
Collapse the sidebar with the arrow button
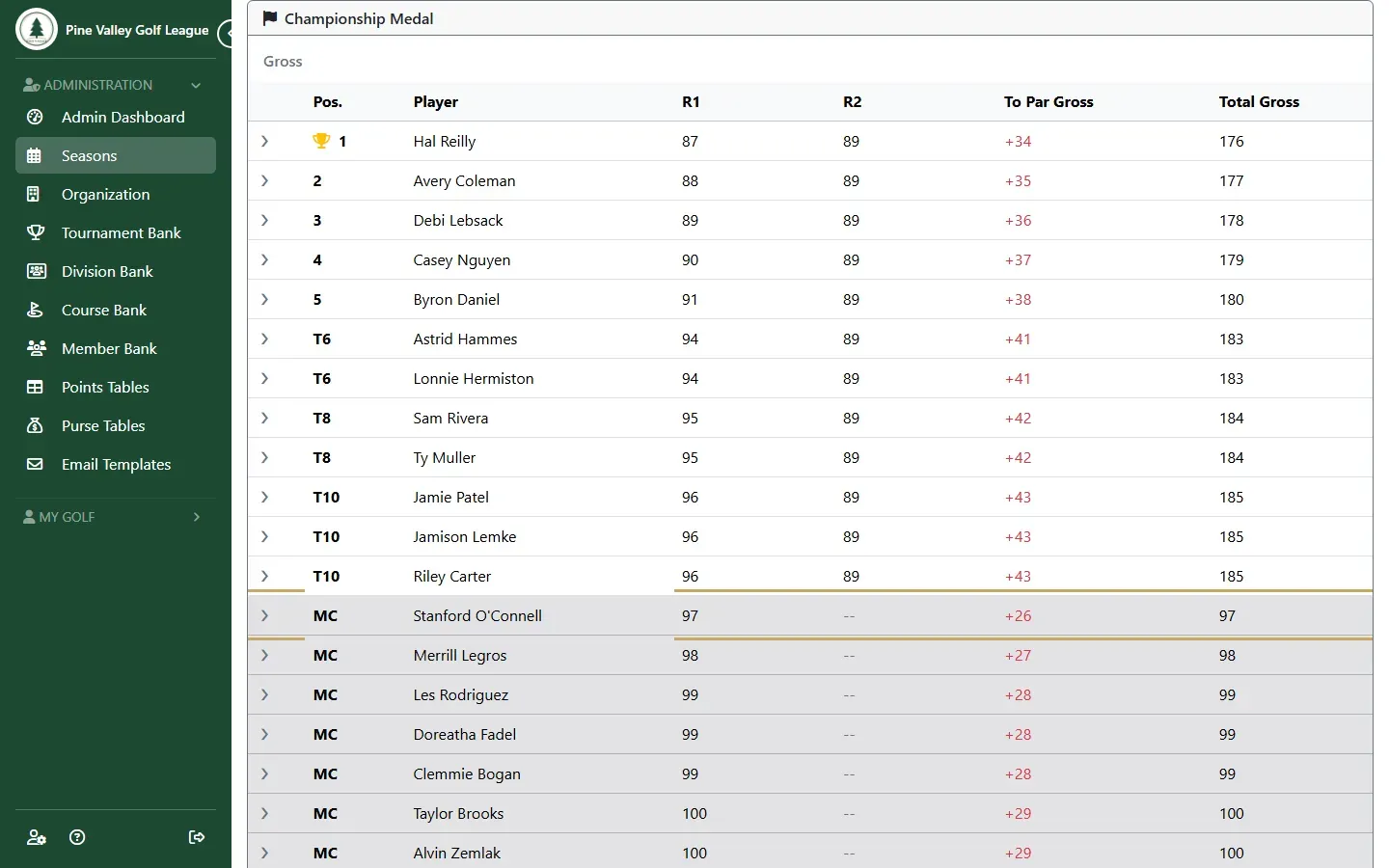[228, 34]
